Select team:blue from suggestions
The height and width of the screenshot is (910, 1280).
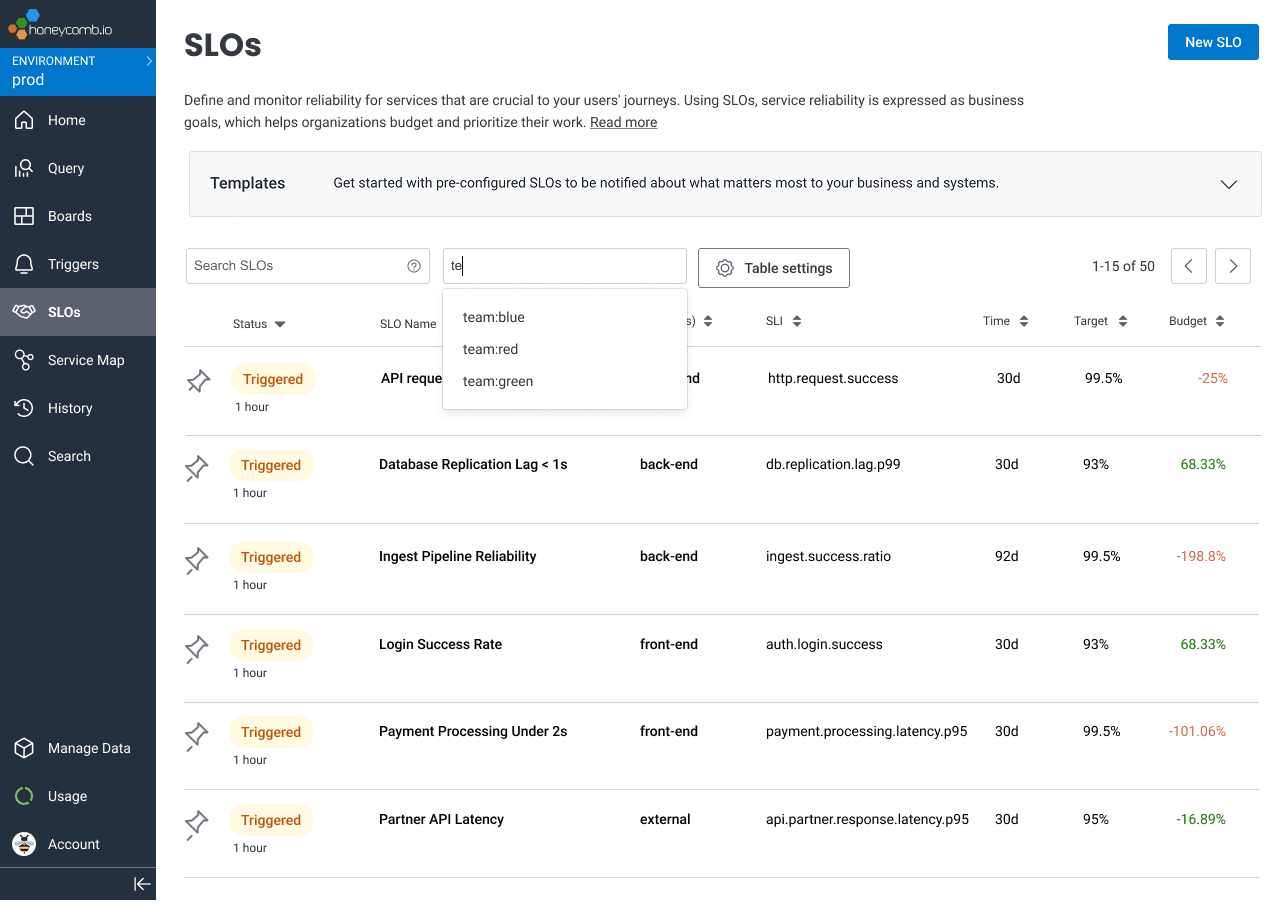click(494, 317)
